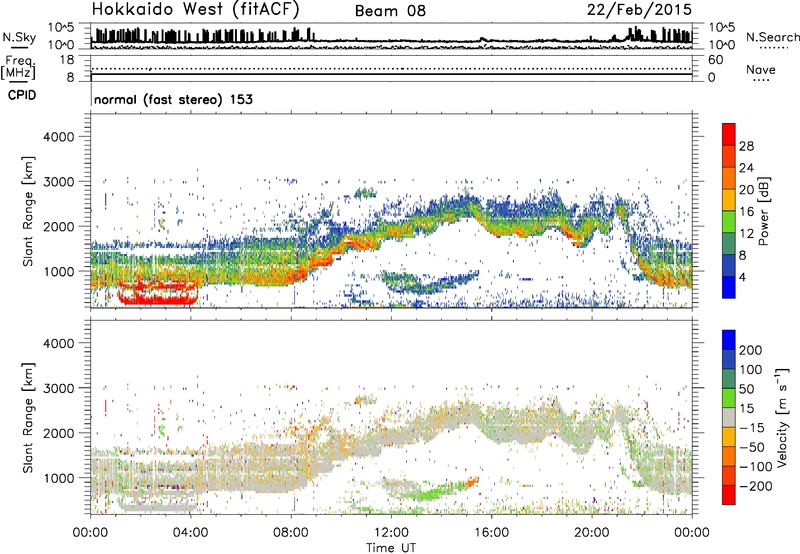Screen dimensions: 800x554
Task: Click the "4" label on Power color bar
Action: (x=742, y=278)
